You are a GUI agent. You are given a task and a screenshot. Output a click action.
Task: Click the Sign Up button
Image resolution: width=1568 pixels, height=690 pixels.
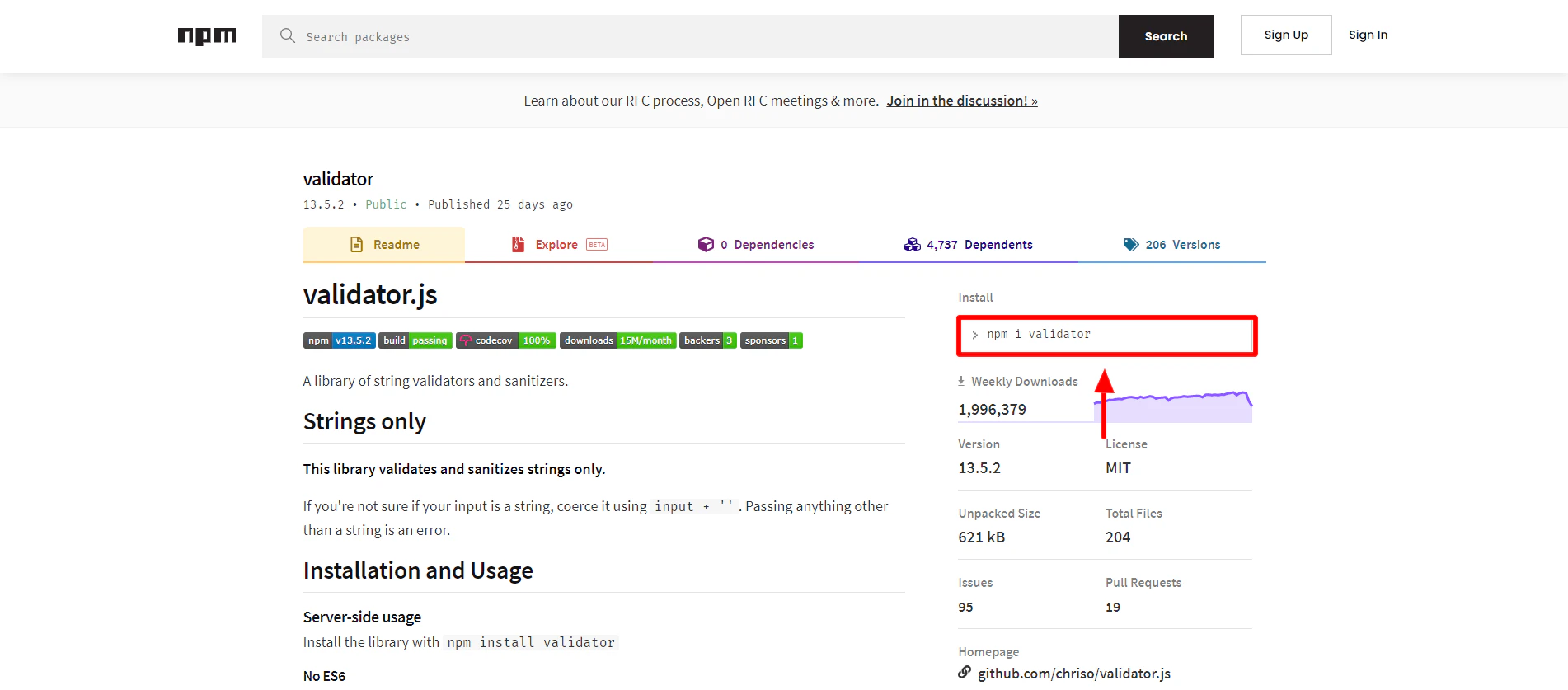(x=1286, y=35)
